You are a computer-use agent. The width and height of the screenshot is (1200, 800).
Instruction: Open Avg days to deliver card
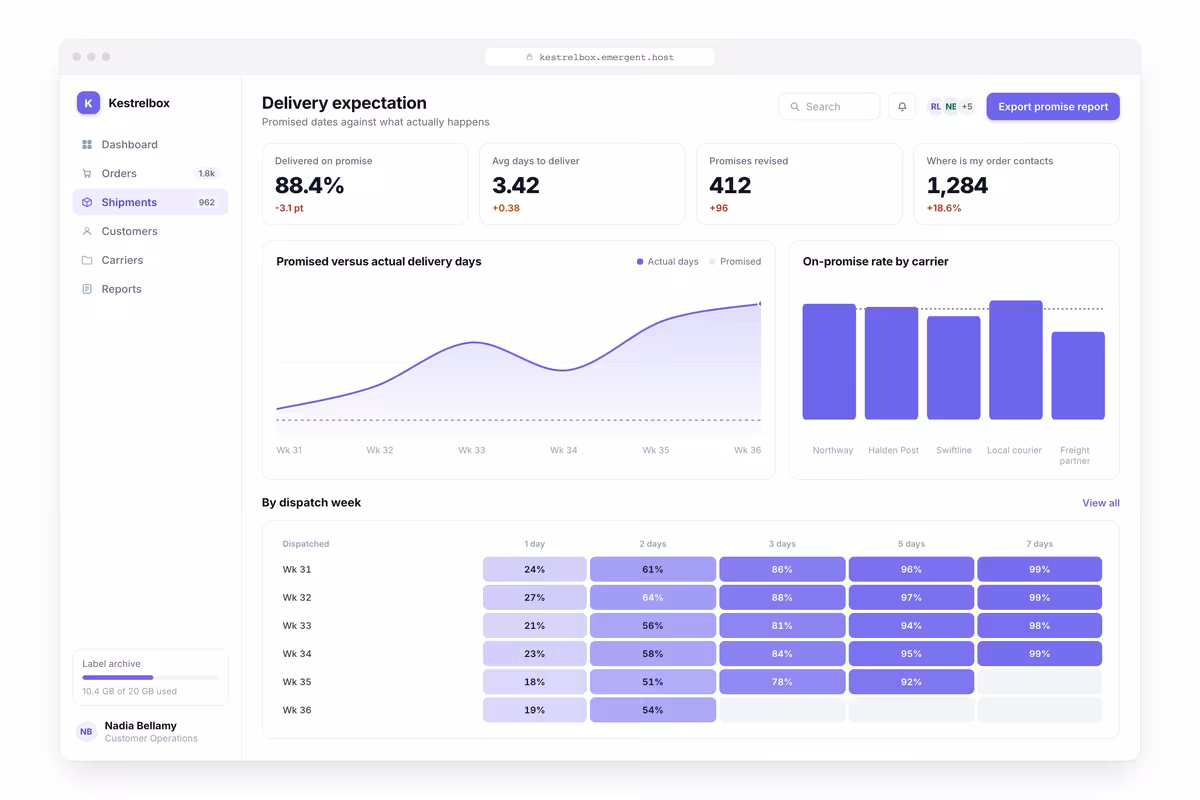[x=582, y=184]
